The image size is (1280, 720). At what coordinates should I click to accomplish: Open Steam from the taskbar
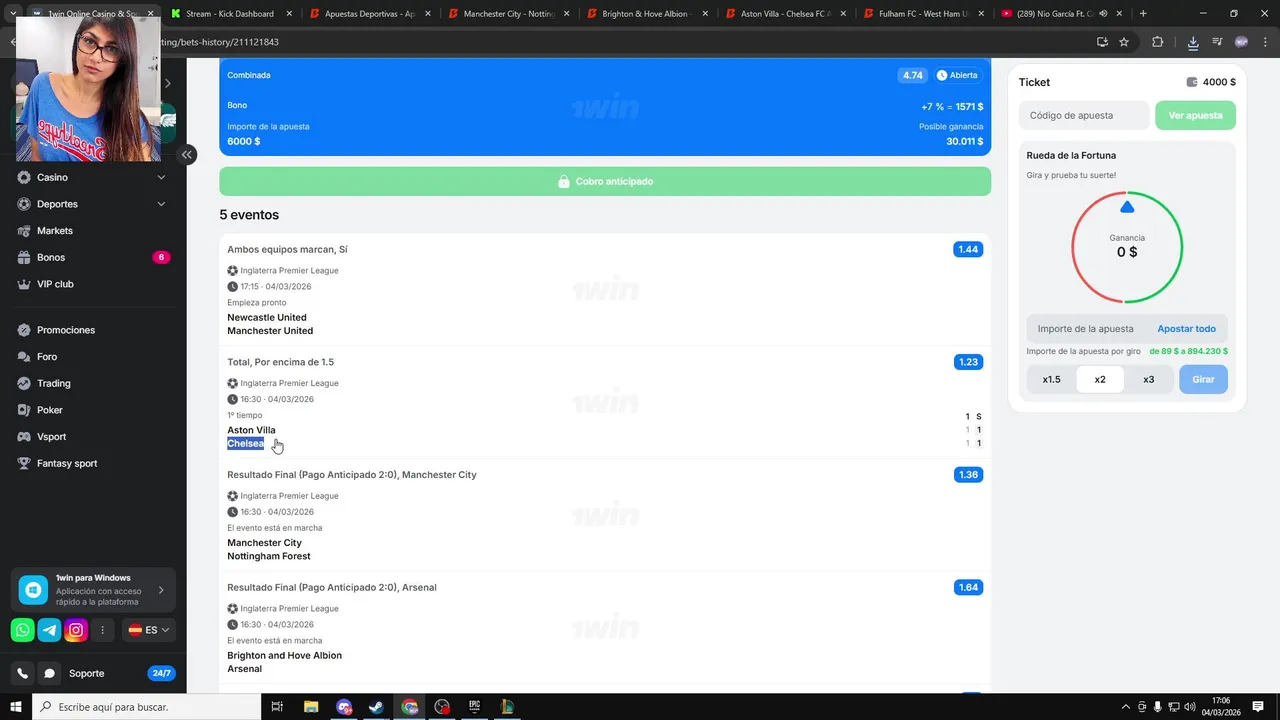pos(376,707)
